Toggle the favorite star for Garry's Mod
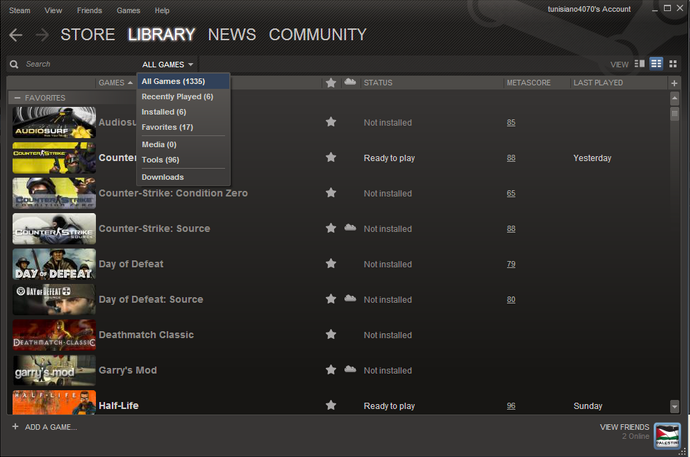The image size is (690, 457). point(331,370)
